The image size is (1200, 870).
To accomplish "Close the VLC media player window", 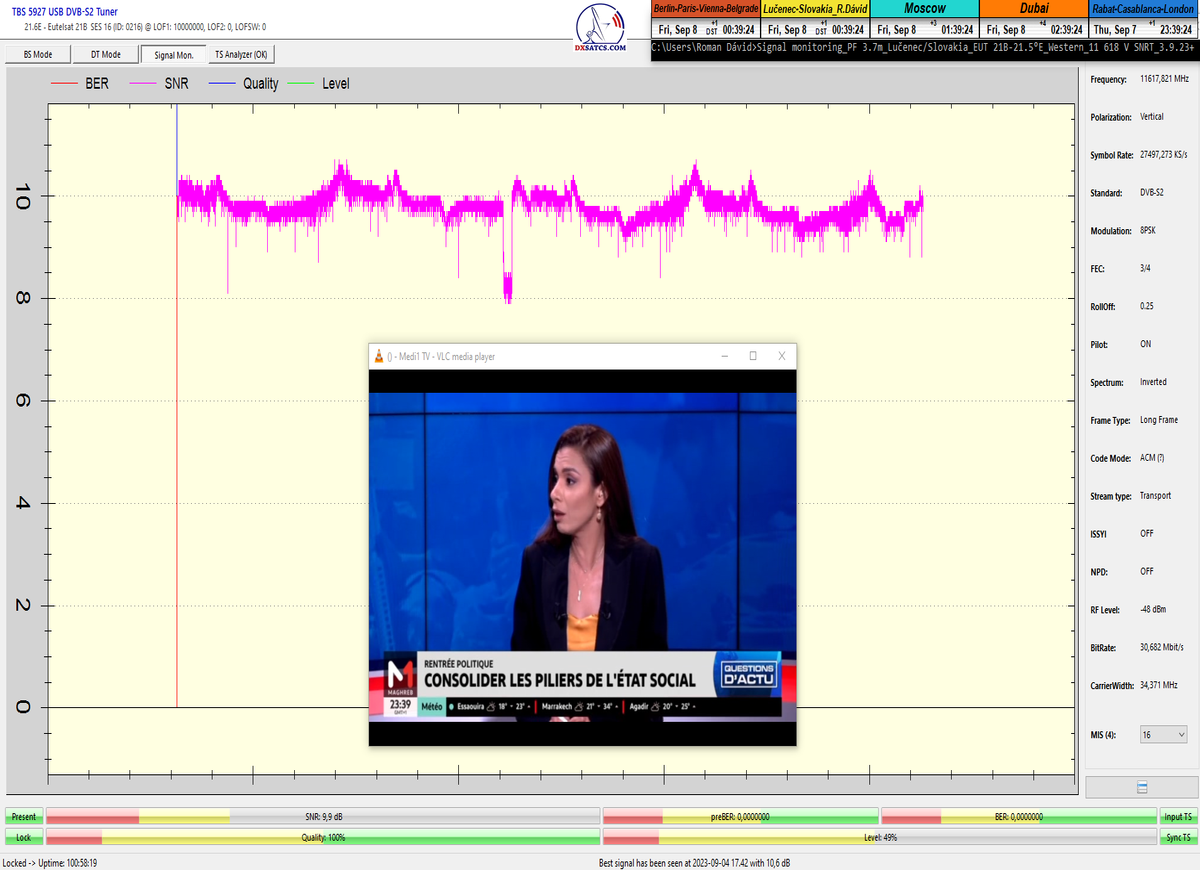I will 782,356.
